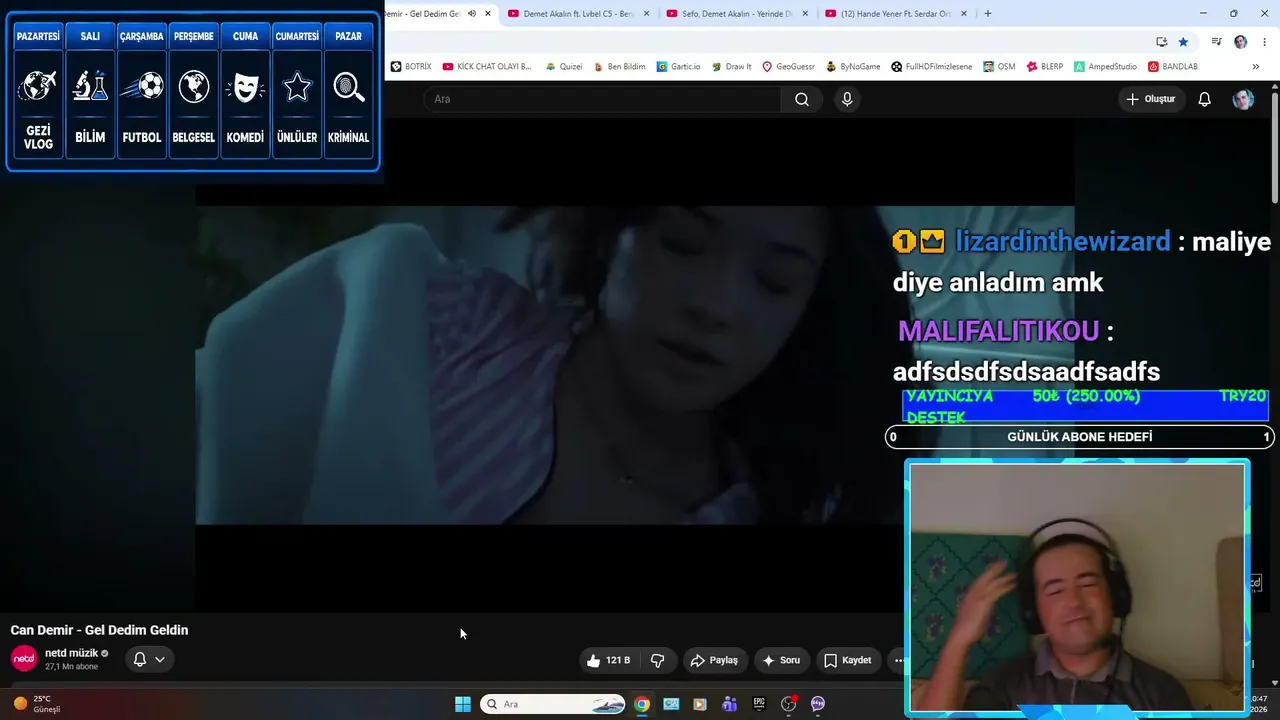Select the Belgesel globe icon
The image size is (1280, 720).
pos(194,86)
